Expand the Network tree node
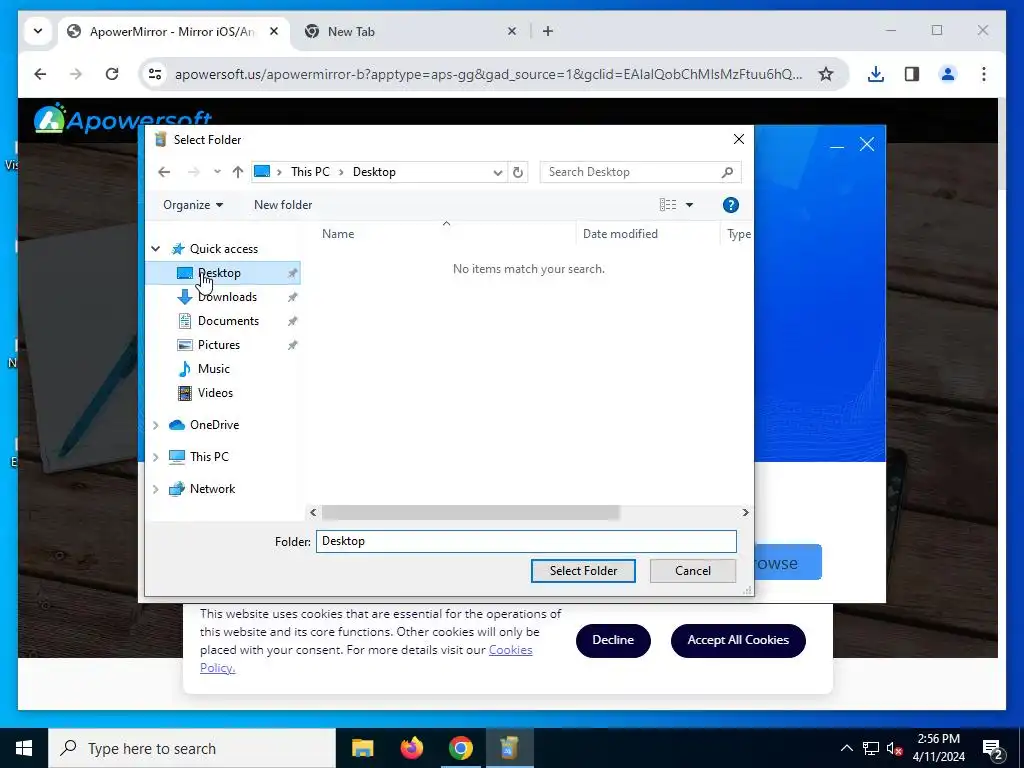 pos(155,489)
